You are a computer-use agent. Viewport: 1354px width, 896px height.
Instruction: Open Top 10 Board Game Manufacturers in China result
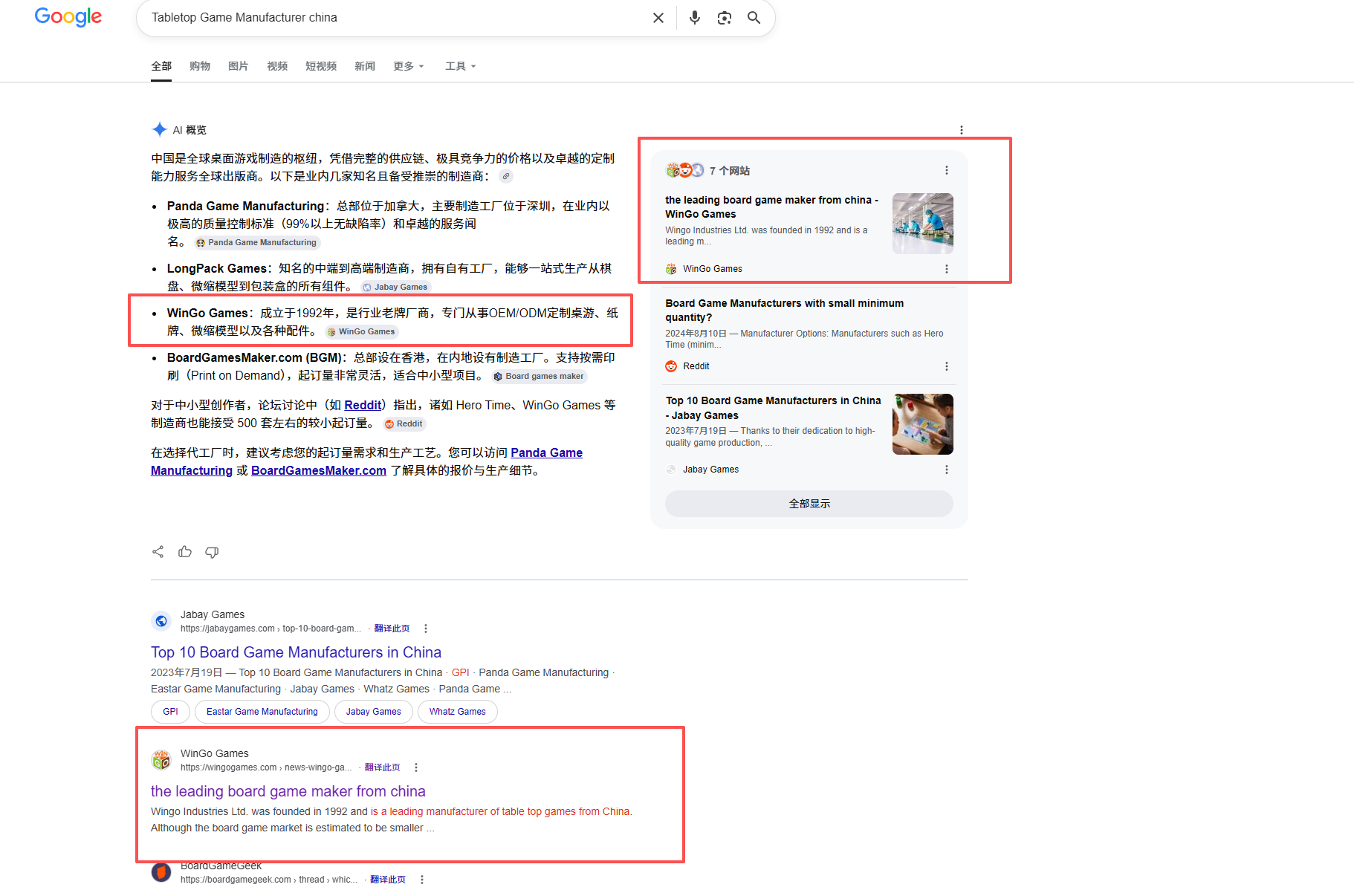point(296,652)
